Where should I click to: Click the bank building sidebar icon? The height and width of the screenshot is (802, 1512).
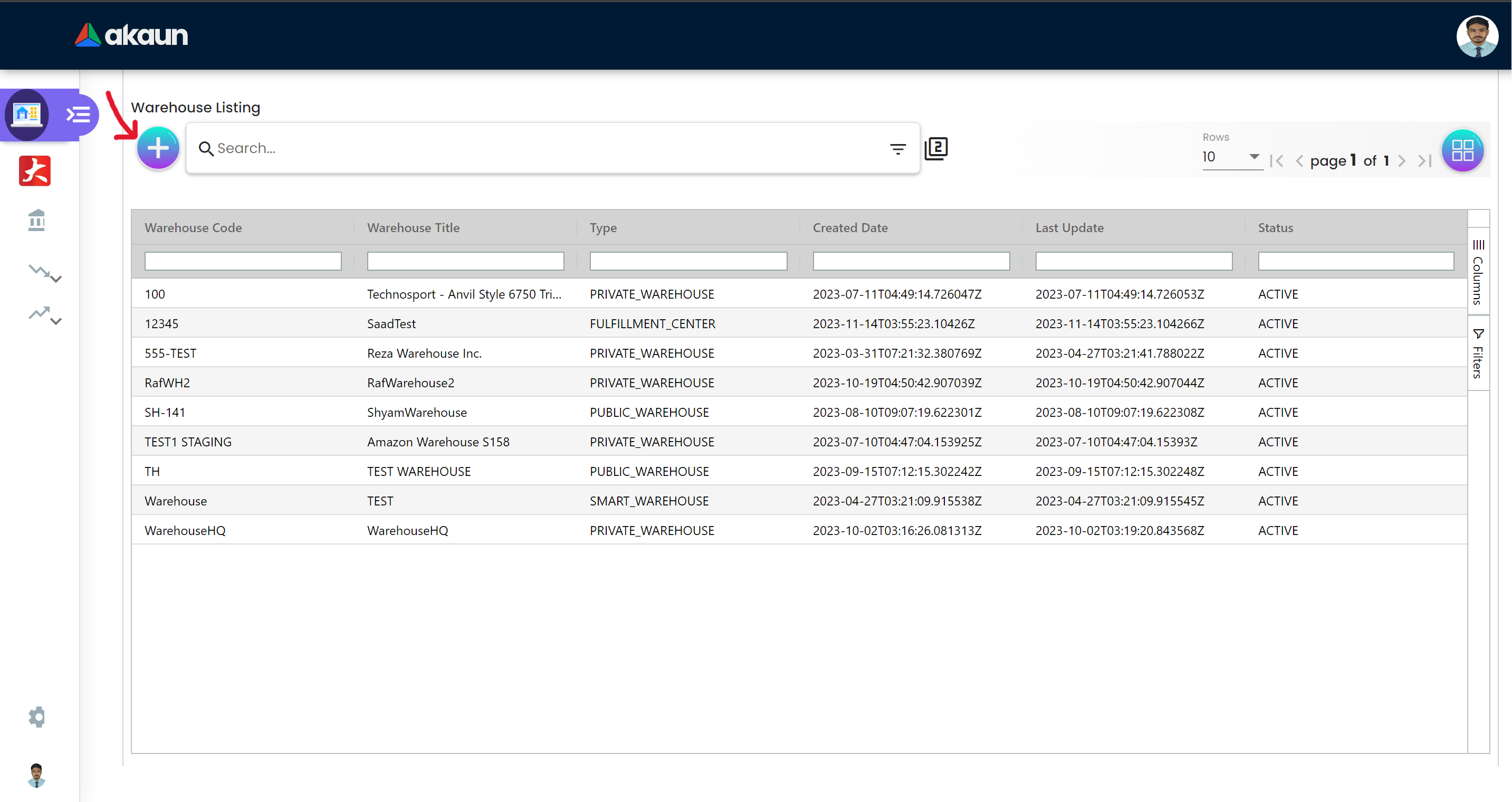pos(36,221)
